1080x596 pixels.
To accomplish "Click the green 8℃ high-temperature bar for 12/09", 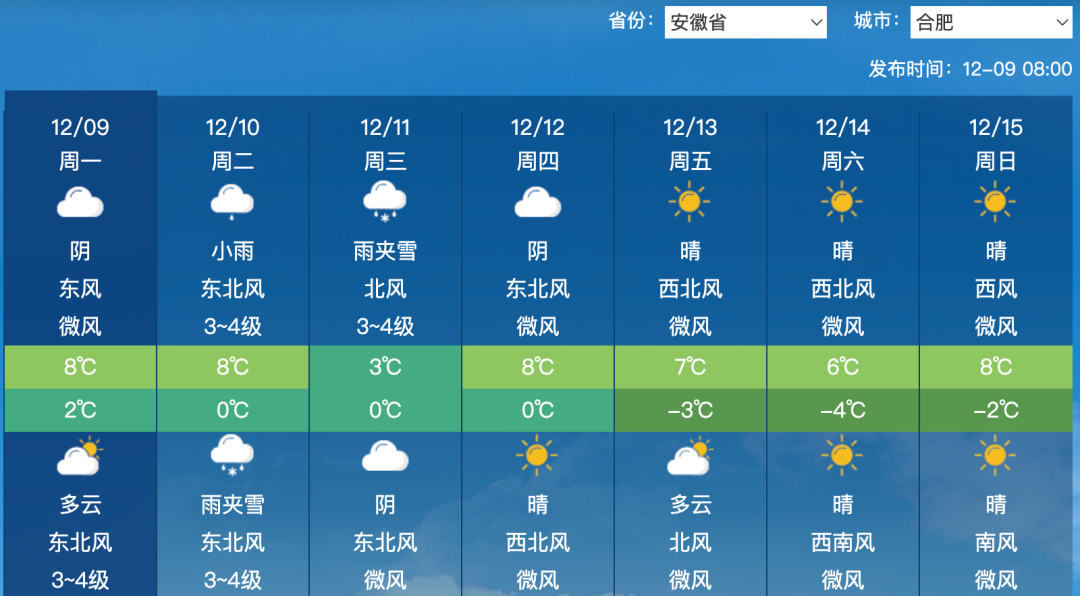I will click(80, 367).
